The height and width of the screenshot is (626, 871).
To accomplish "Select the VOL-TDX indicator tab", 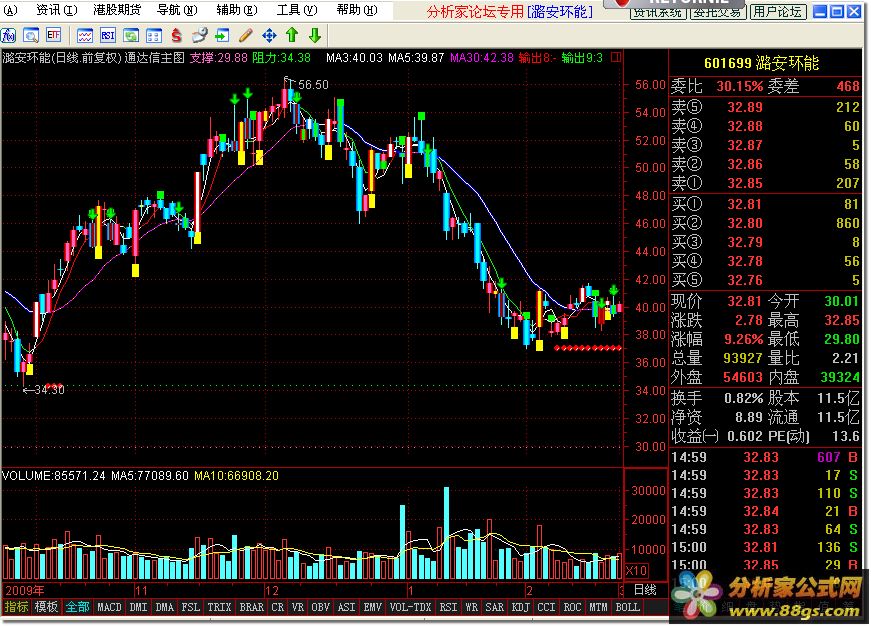I will tap(411, 607).
